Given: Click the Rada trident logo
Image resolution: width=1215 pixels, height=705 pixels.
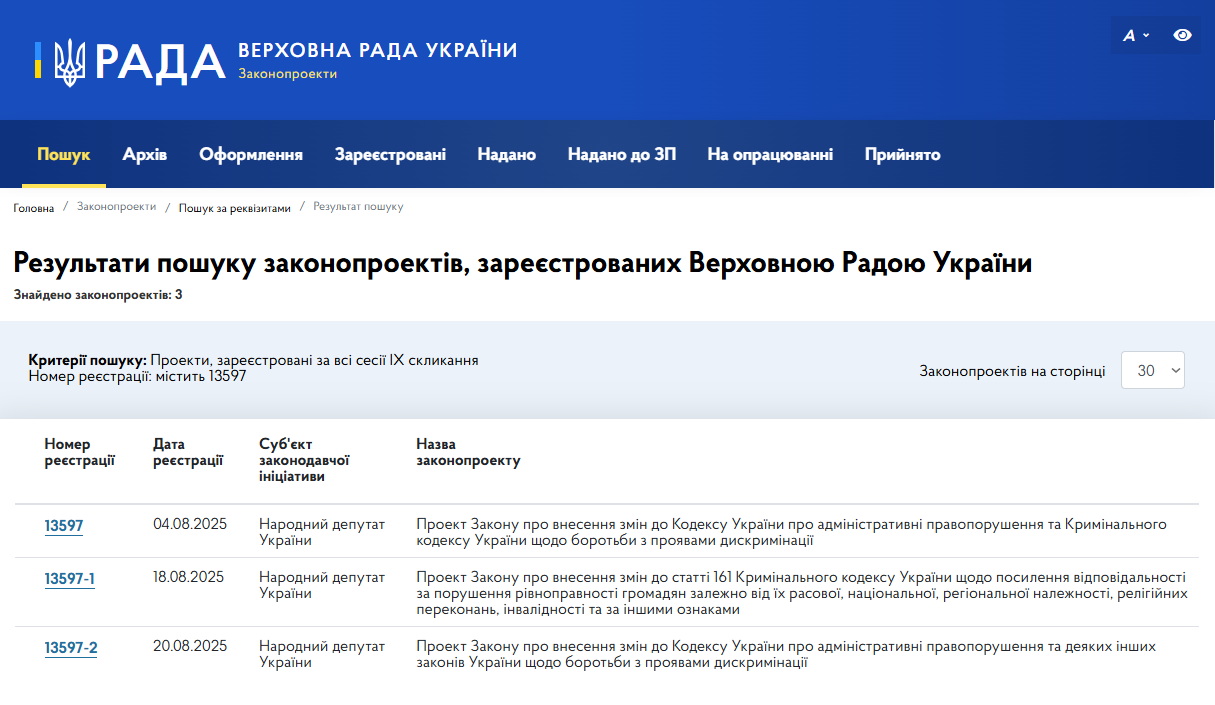Looking at the screenshot, I should point(70,62).
